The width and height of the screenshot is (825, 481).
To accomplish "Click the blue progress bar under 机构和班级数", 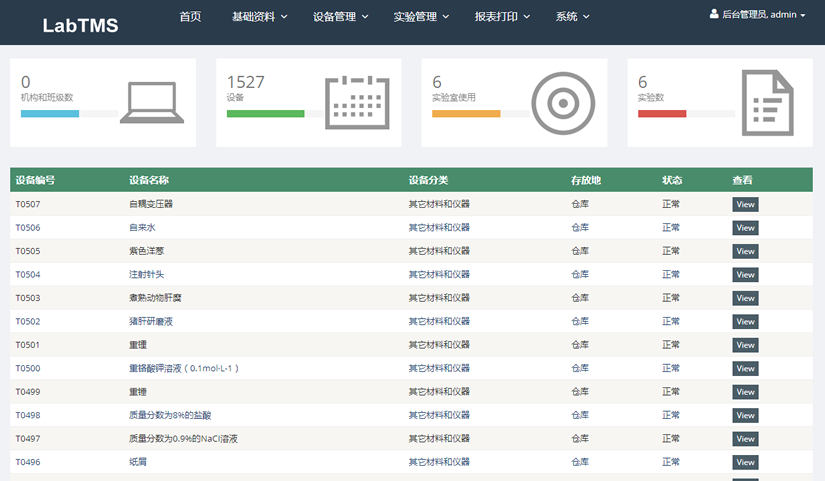I will [x=50, y=114].
